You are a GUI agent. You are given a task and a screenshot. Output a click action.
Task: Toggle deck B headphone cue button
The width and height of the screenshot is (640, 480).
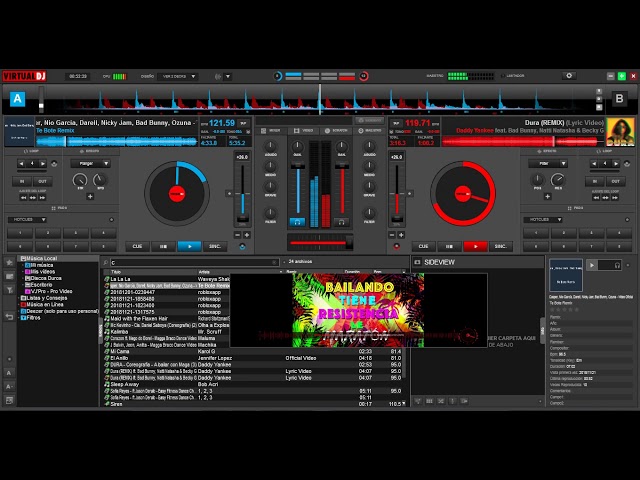click(x=341, y=222)
